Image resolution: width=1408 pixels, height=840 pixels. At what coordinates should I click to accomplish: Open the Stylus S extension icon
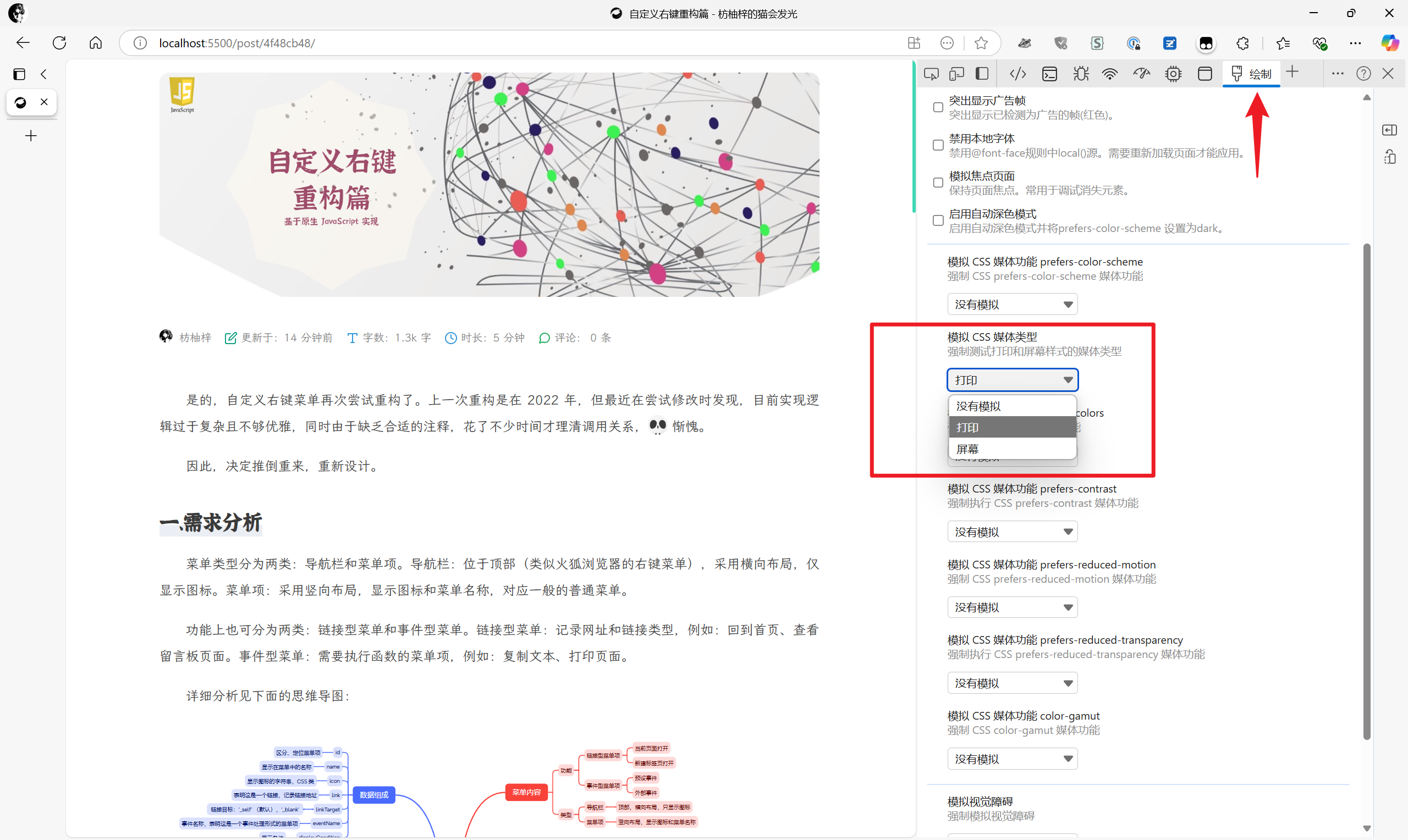click(1097, 43)
